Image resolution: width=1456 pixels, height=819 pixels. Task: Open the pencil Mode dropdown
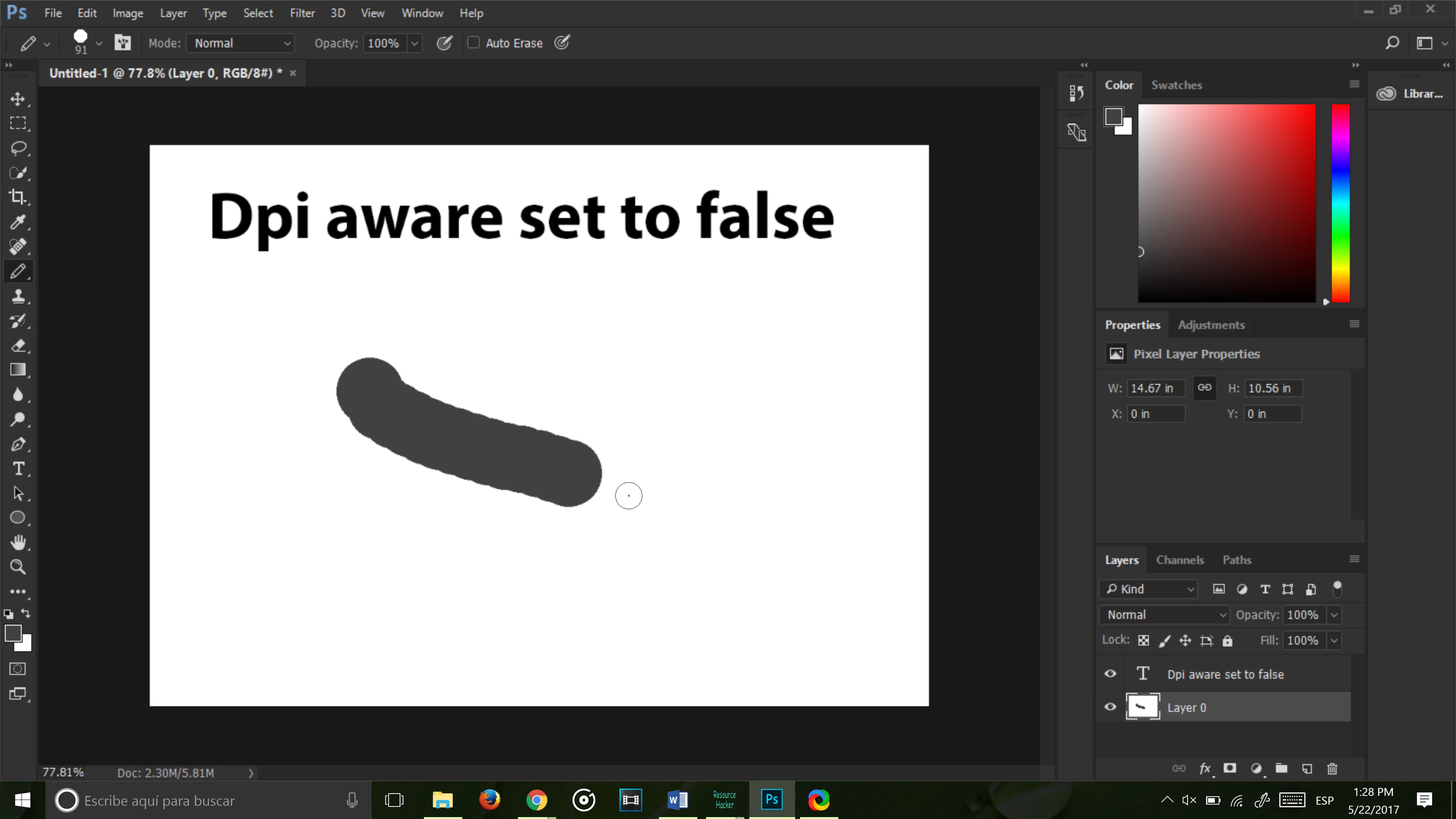[240, 43]
